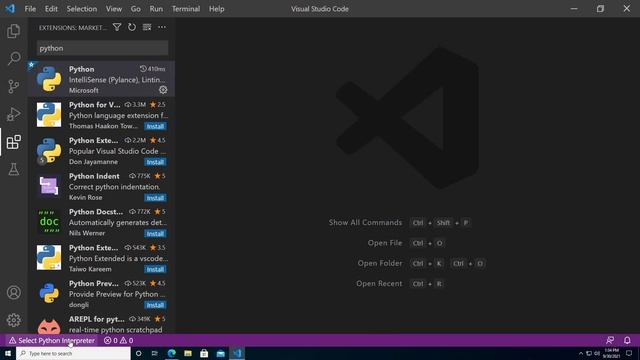Click the python extensions search box
The image size is (640, 360).
102,48
